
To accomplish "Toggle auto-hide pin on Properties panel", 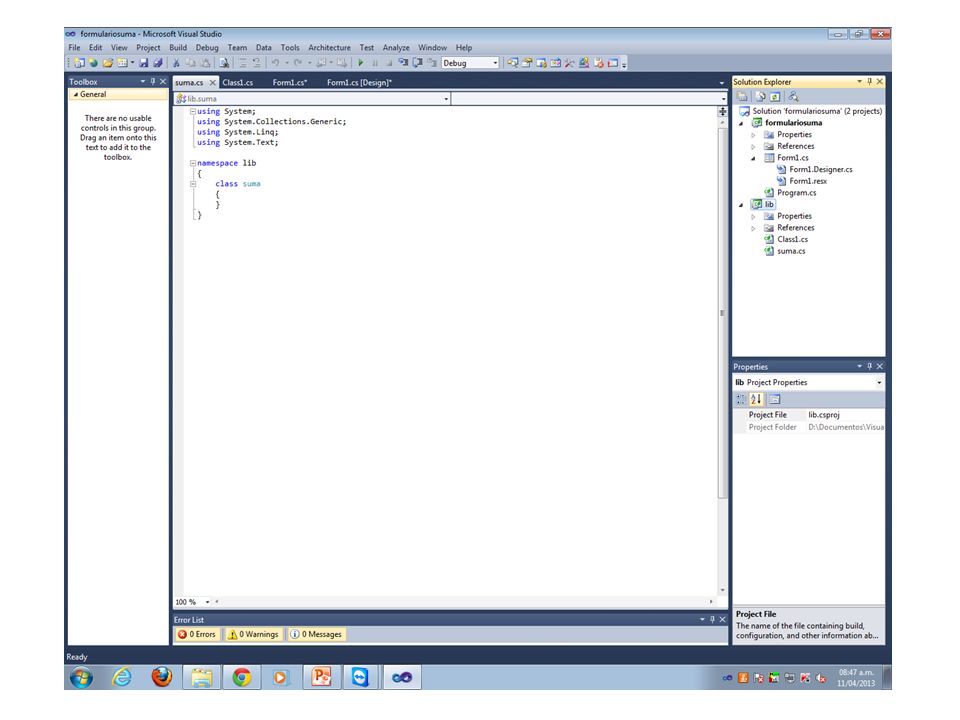I will (869, 366).
